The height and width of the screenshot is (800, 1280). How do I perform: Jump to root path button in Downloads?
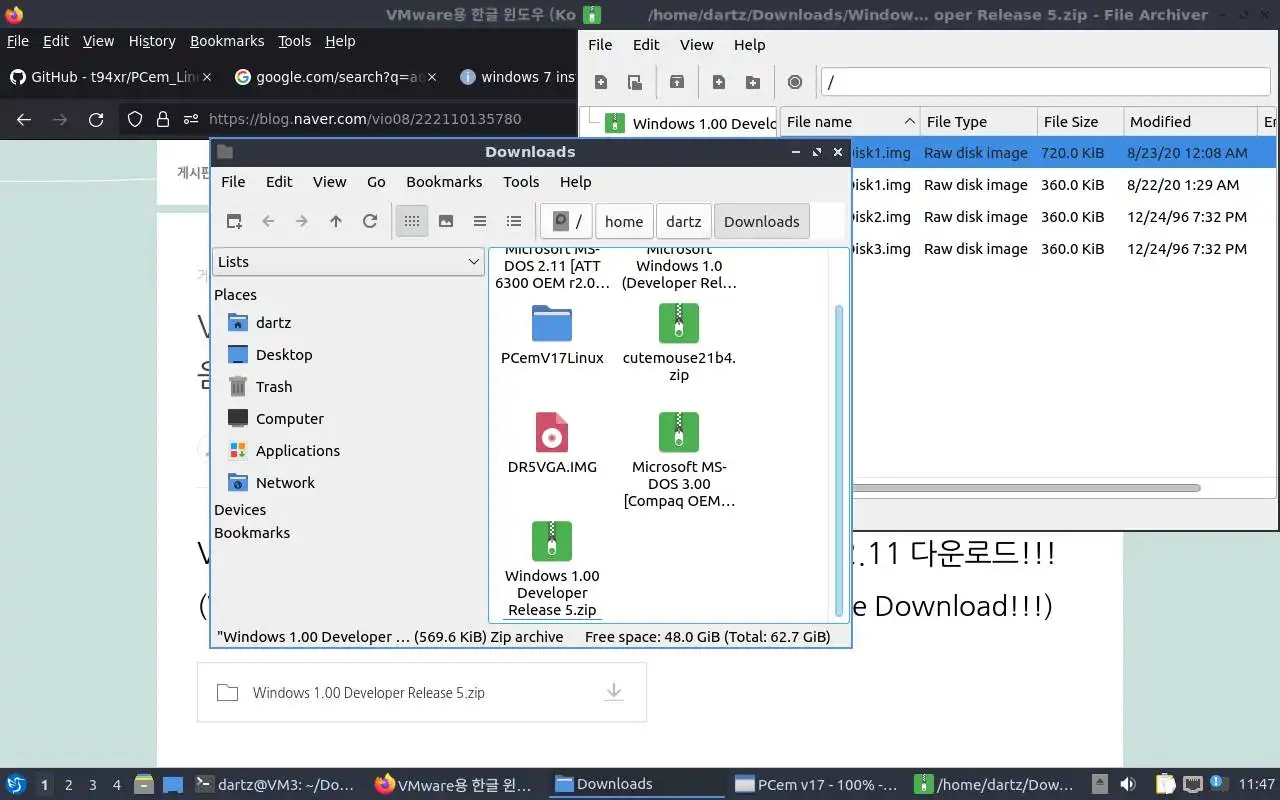[566, 221]
